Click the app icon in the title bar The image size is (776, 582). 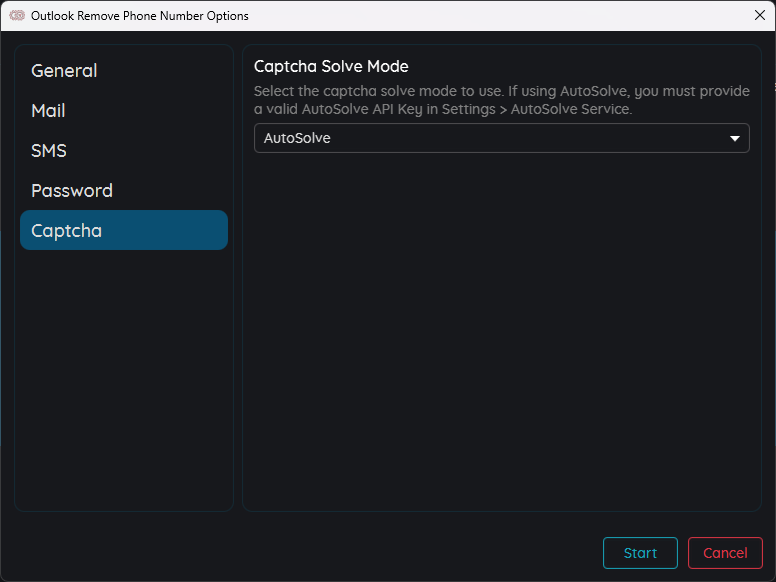pyautogui.click(x=17, y=16)
